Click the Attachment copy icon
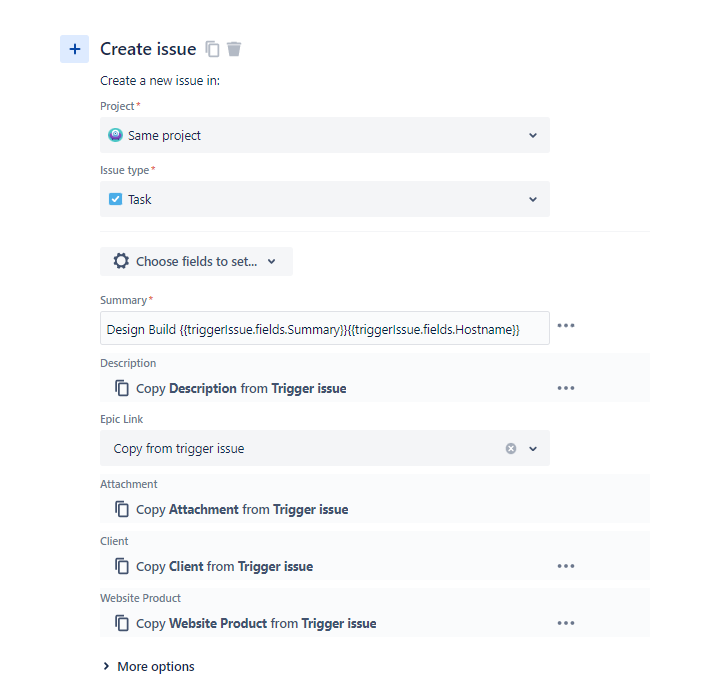Image resolution: width=726 pixels, height=689 pixels. click(x=122, y=509)
